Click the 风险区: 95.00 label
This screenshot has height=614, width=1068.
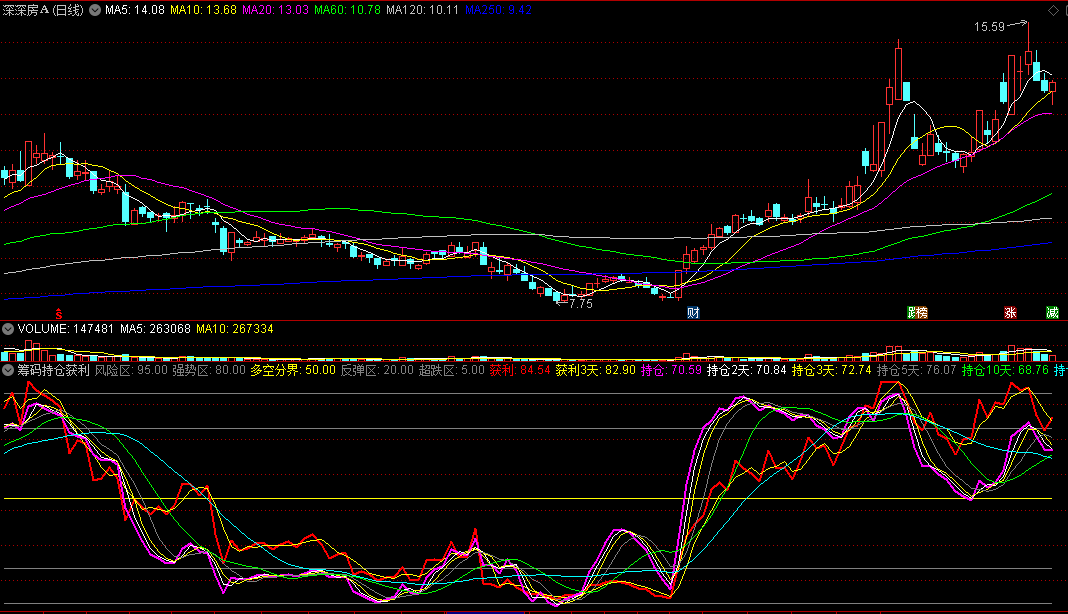(131, 370)
